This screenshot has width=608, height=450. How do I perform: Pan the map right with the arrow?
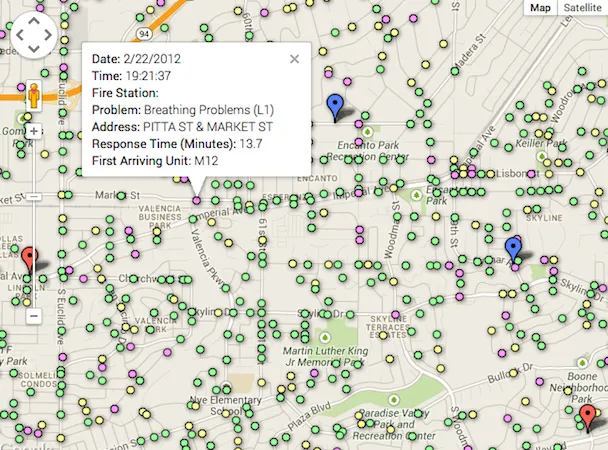click(48, 35)
